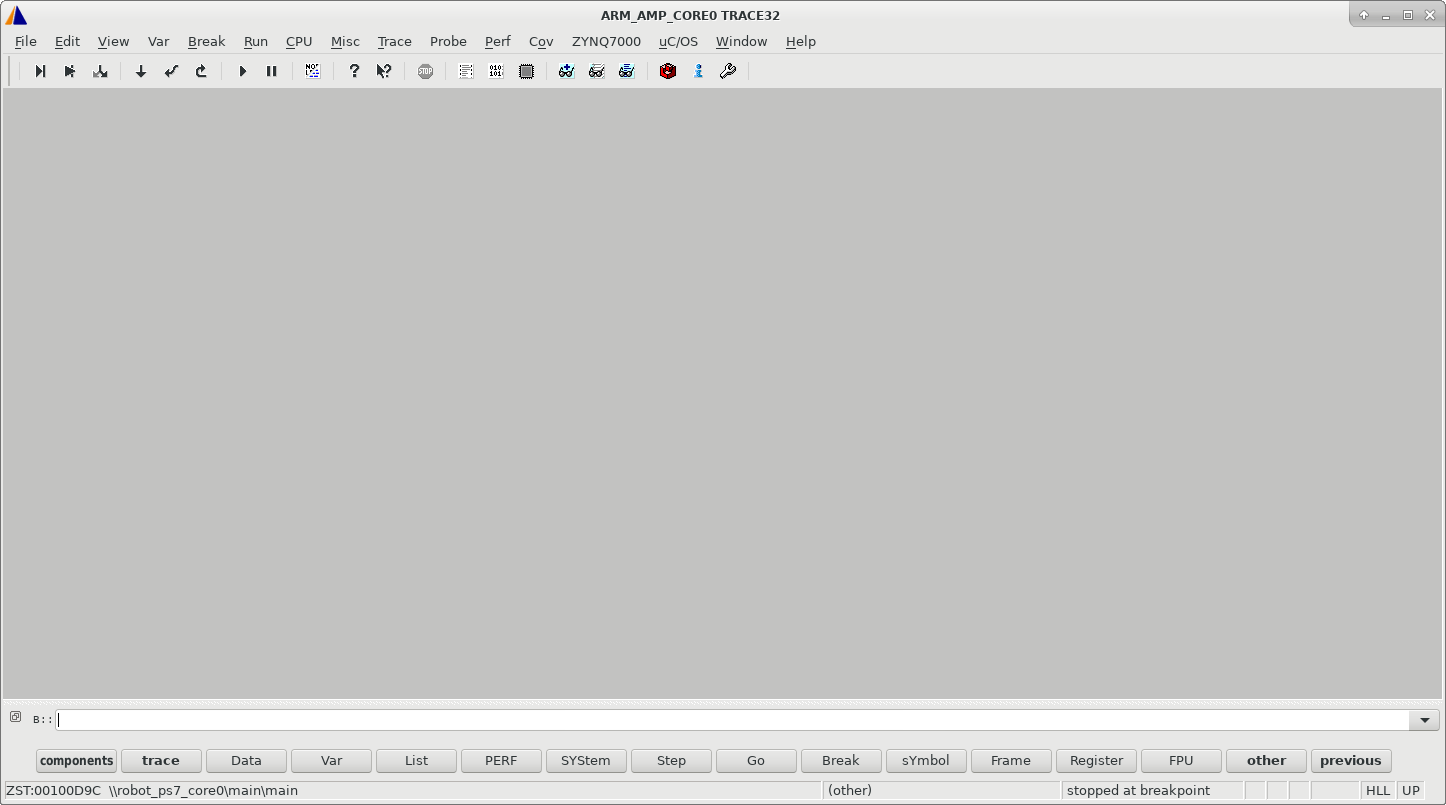This screenshot has width=1446, height=805.
Task: Open system settings with the wrench icon
Action: (x=728, y=71)
